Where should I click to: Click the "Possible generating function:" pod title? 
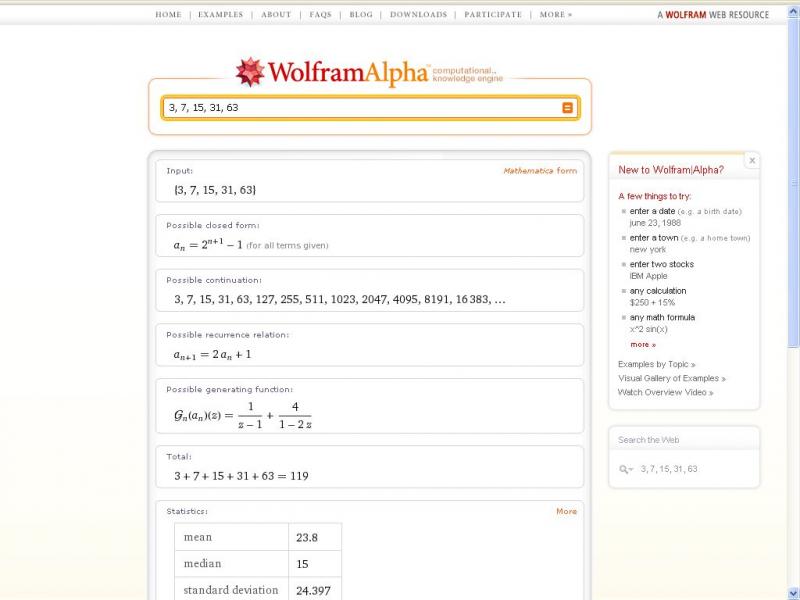pyautogui.click(x=230, y=390)
